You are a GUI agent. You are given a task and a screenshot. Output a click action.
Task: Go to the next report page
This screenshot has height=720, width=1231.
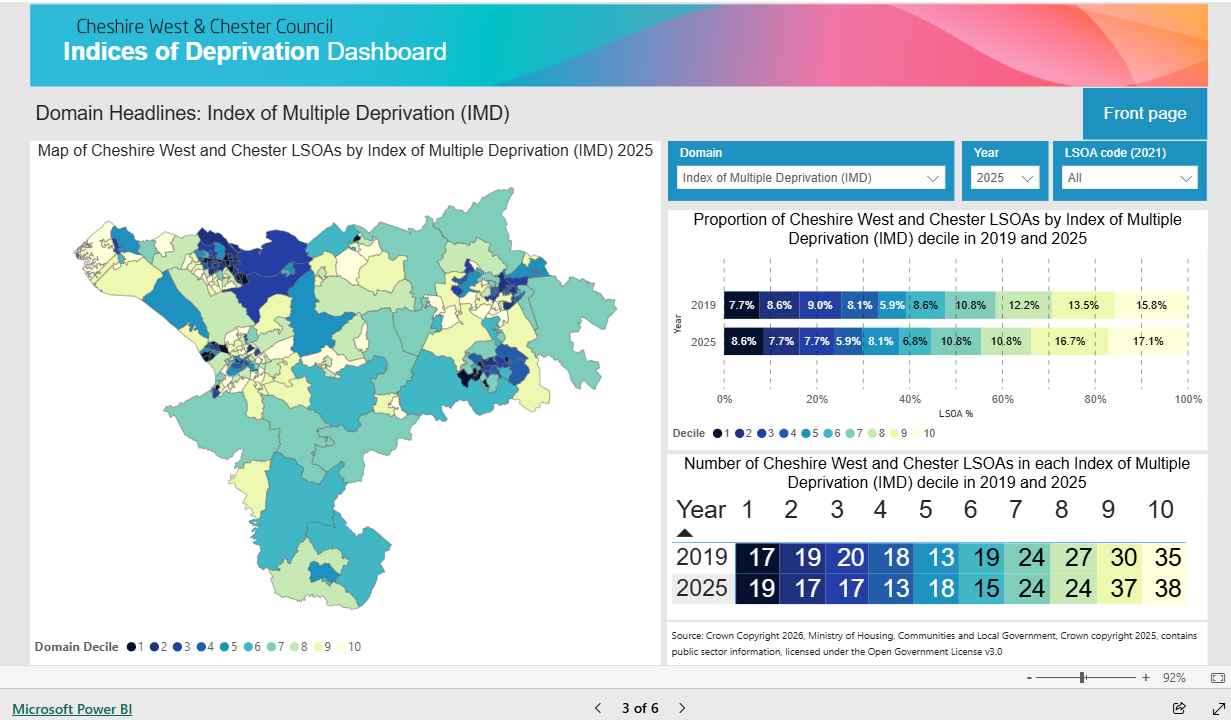pyautogui.click(x=682, y=708)
